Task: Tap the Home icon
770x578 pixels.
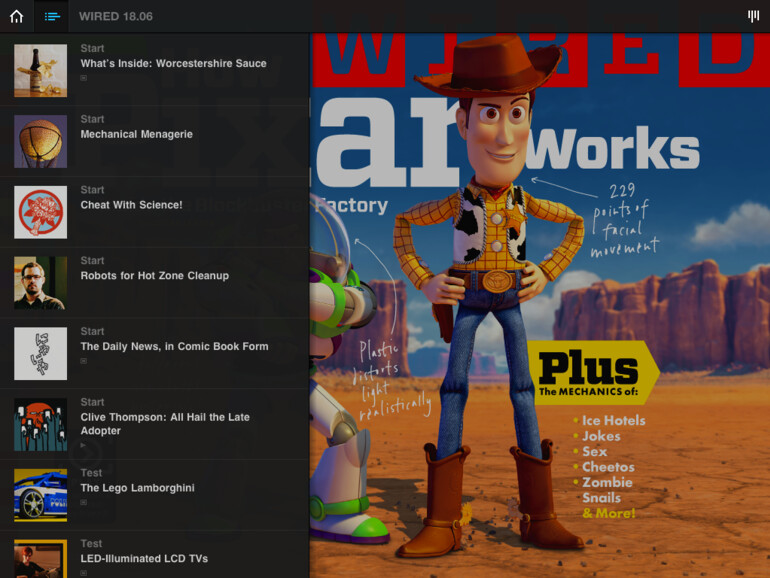Action: [17, 16]
